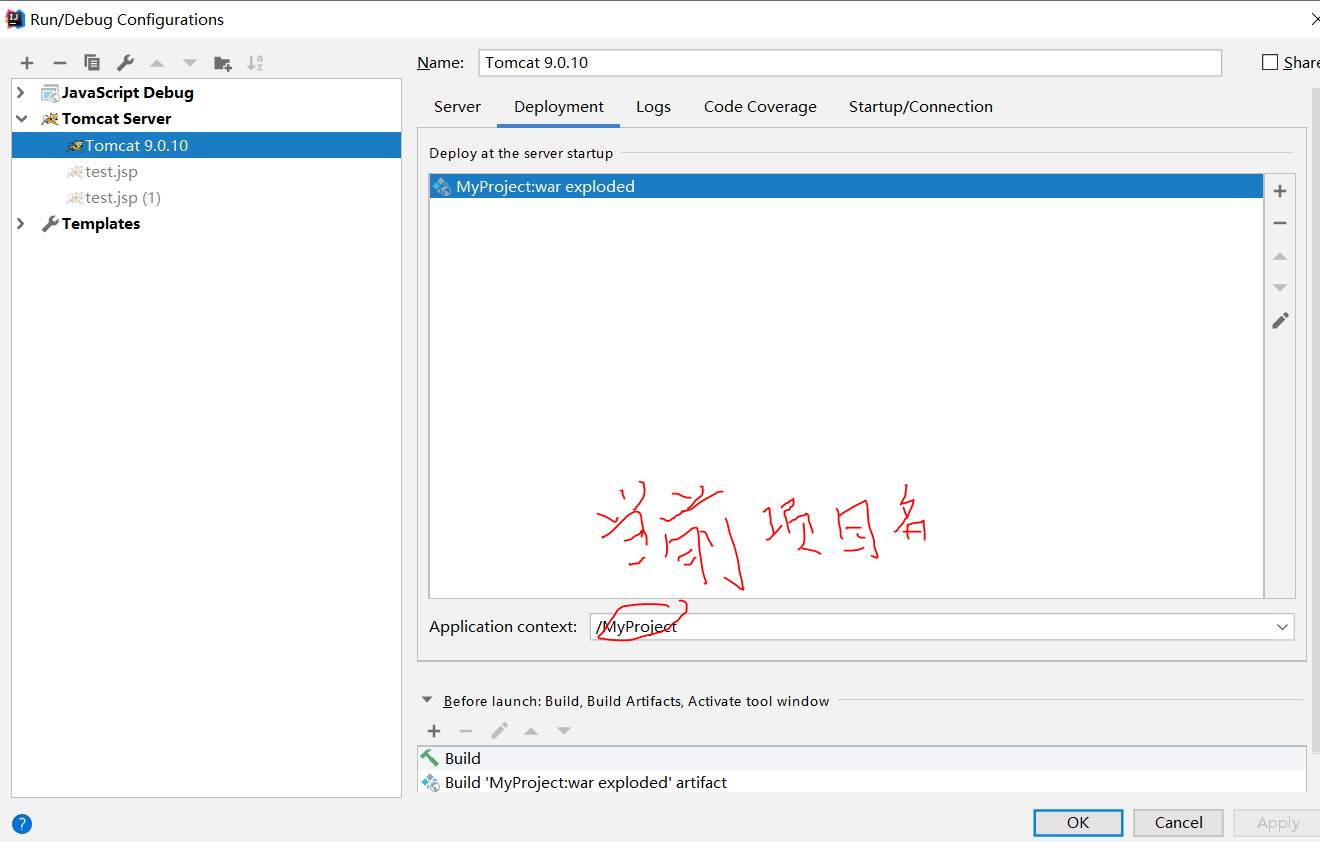Click into the Name field
The height and width of the screenshot is (842, 1320).
pyautogui.click(x=850, y=62)
